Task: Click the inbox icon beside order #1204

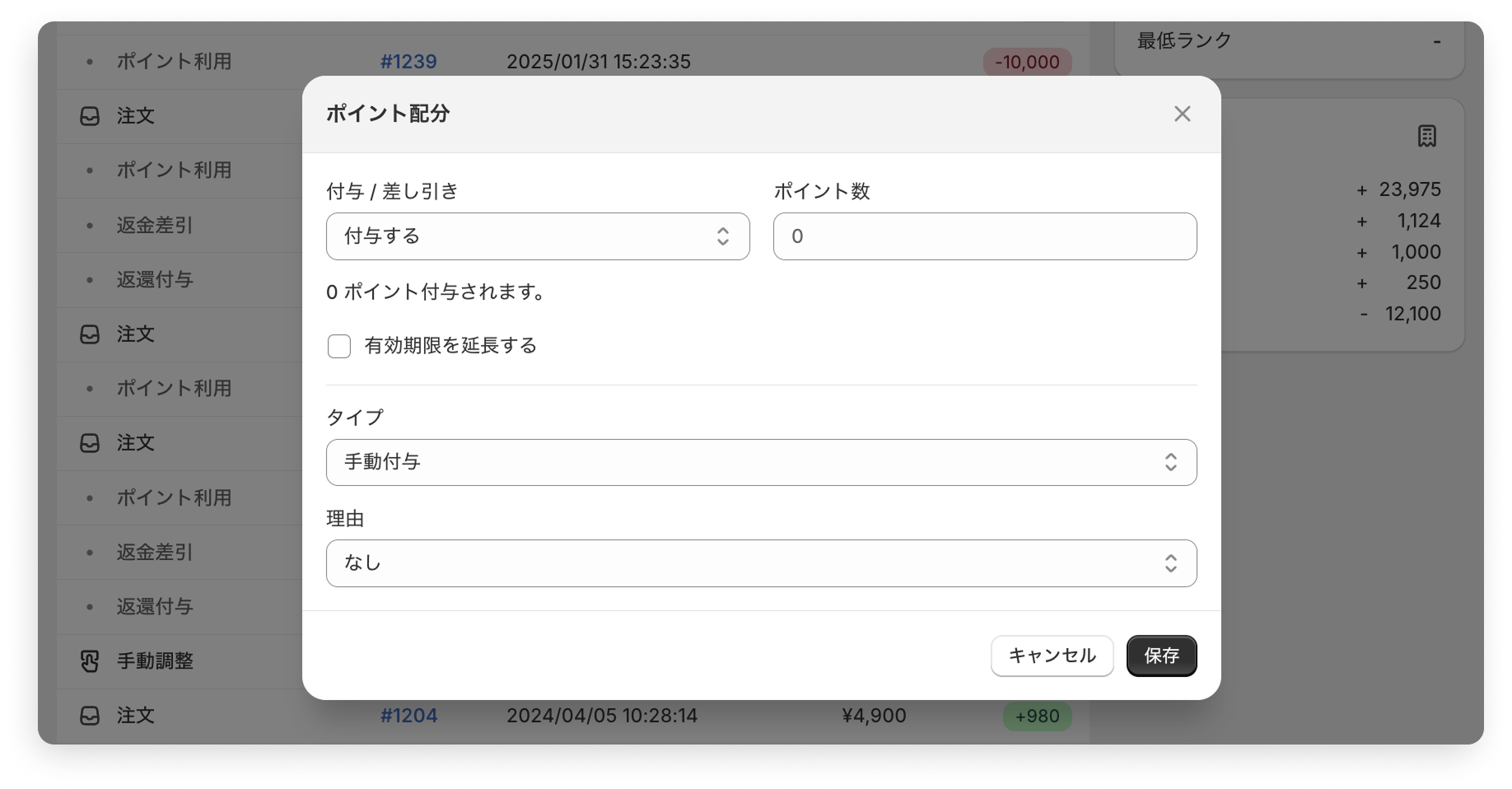Action: pyautogui.click(x=90, y=716)
